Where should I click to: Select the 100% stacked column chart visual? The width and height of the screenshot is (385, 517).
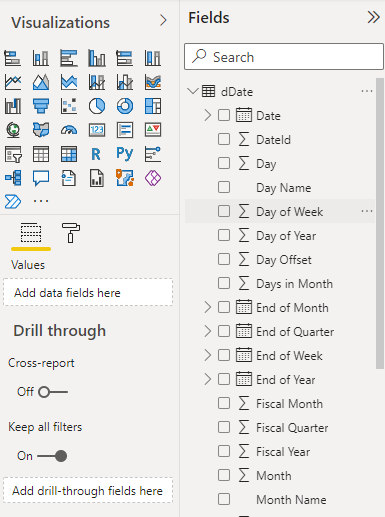[153, 58]
